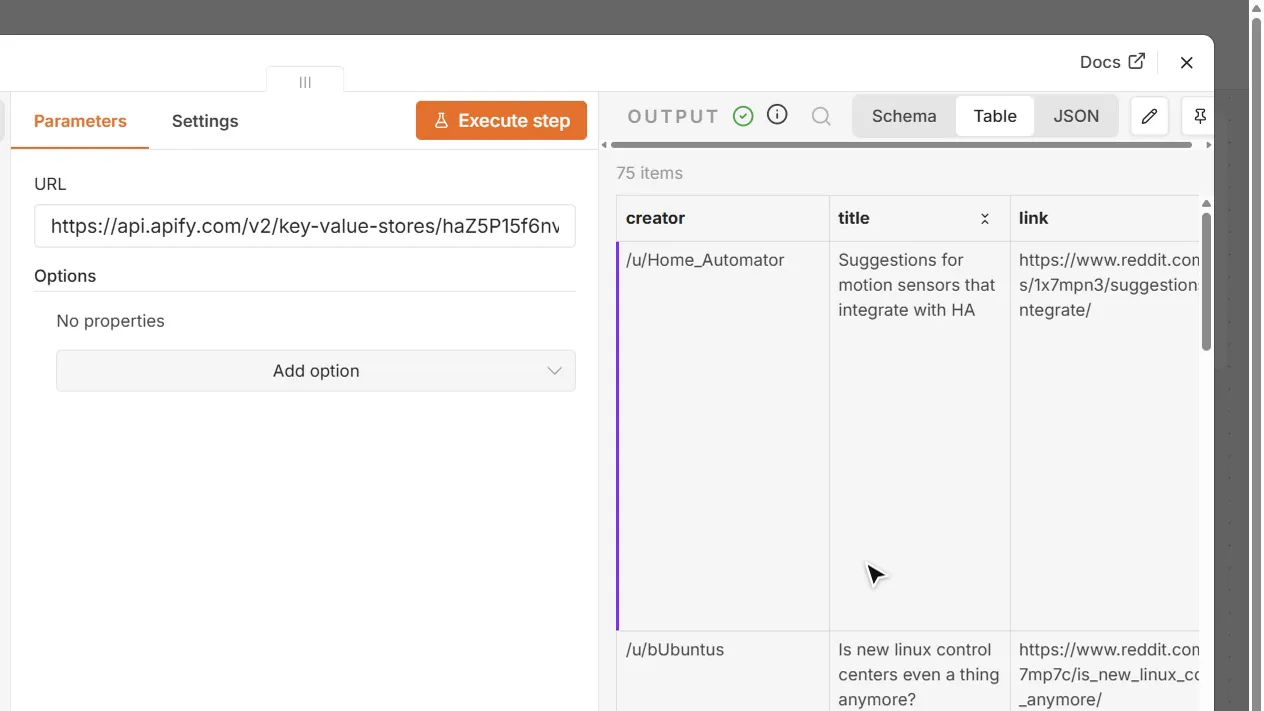The width and height of the screenshot is (1264, 711).
Task: Click the 'Suggestions for motion sensors' title cell
Action: 920,436
